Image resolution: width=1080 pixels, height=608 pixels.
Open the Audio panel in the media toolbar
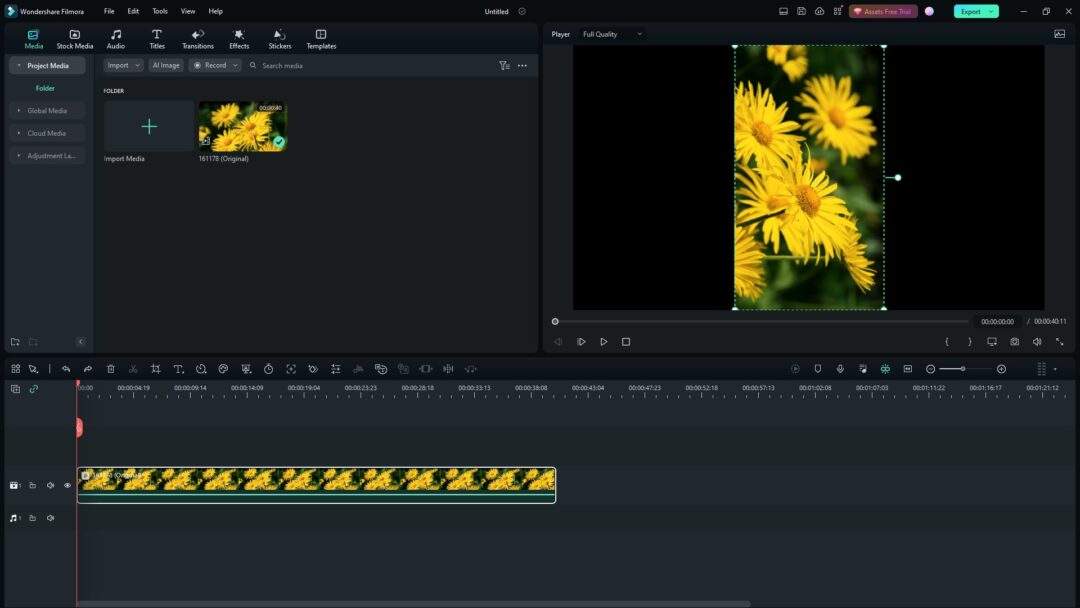tap(115, 38)
